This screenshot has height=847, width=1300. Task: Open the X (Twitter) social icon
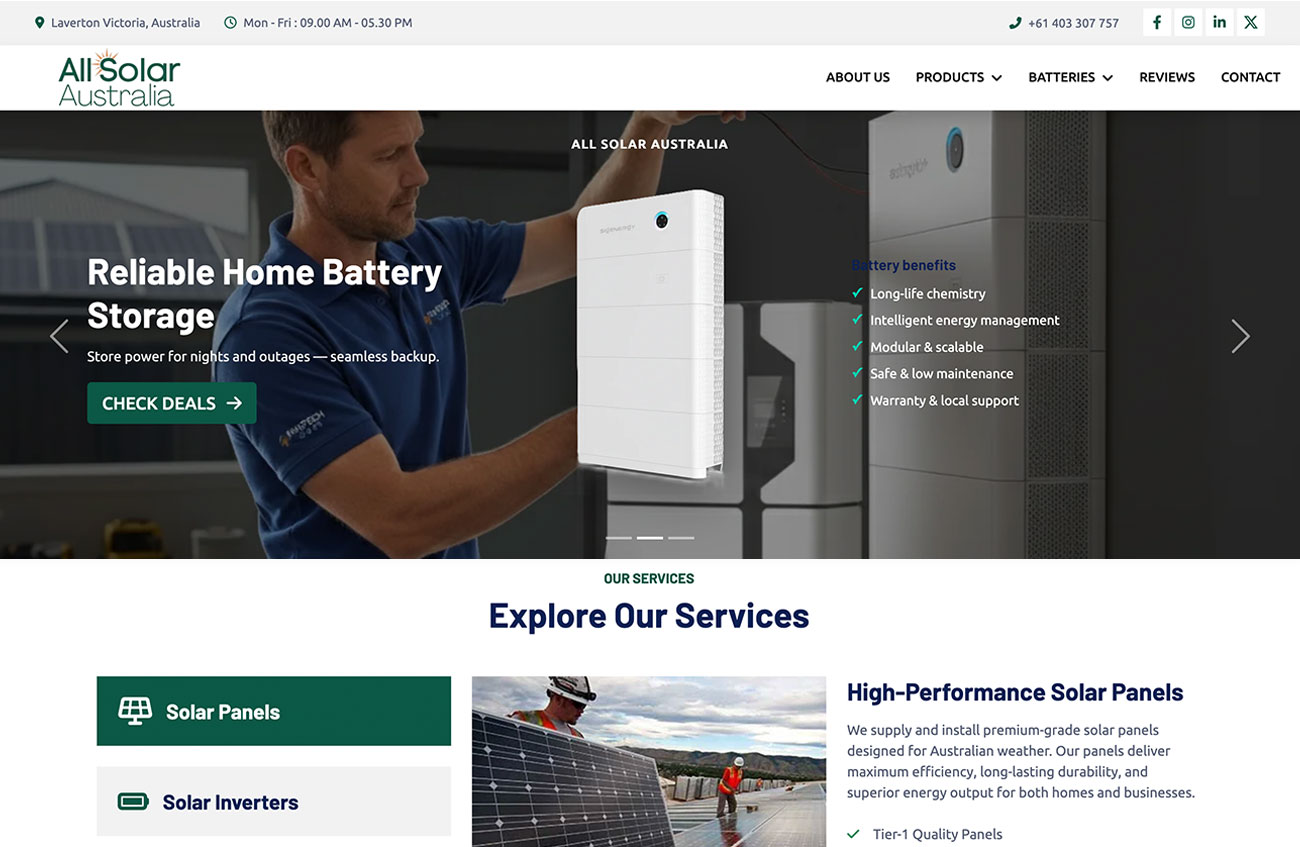pos(1250,22)
